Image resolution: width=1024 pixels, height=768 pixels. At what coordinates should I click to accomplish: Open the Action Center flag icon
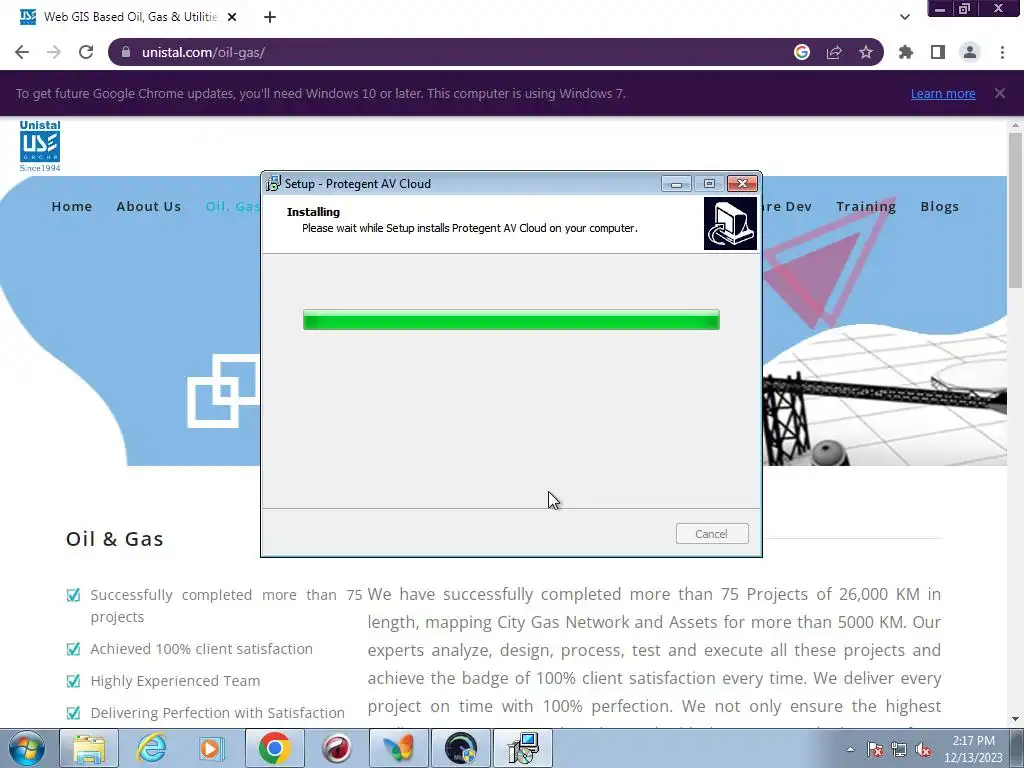tap(875, 749)
